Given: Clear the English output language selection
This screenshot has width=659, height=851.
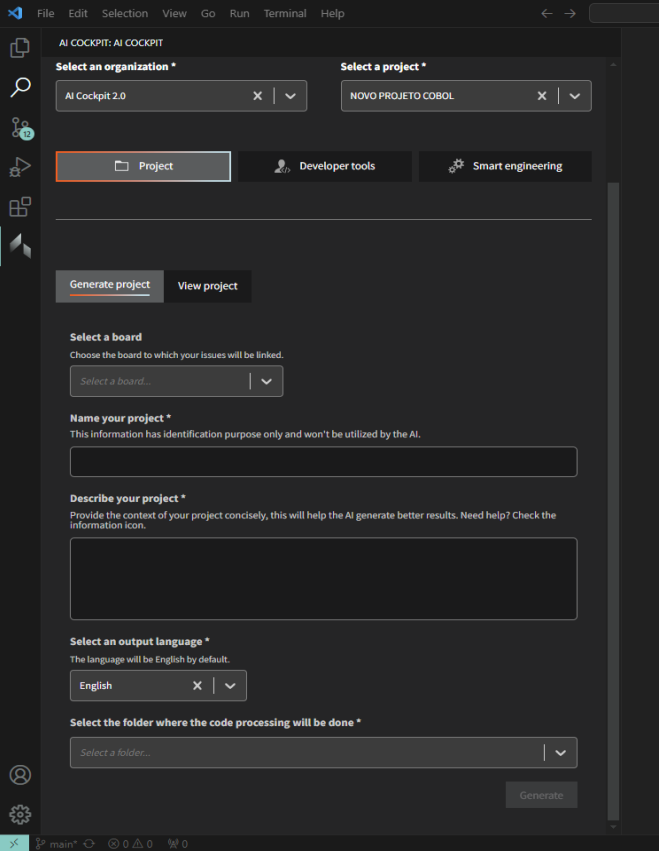Looking at the screenshot, I should [197, 686].
